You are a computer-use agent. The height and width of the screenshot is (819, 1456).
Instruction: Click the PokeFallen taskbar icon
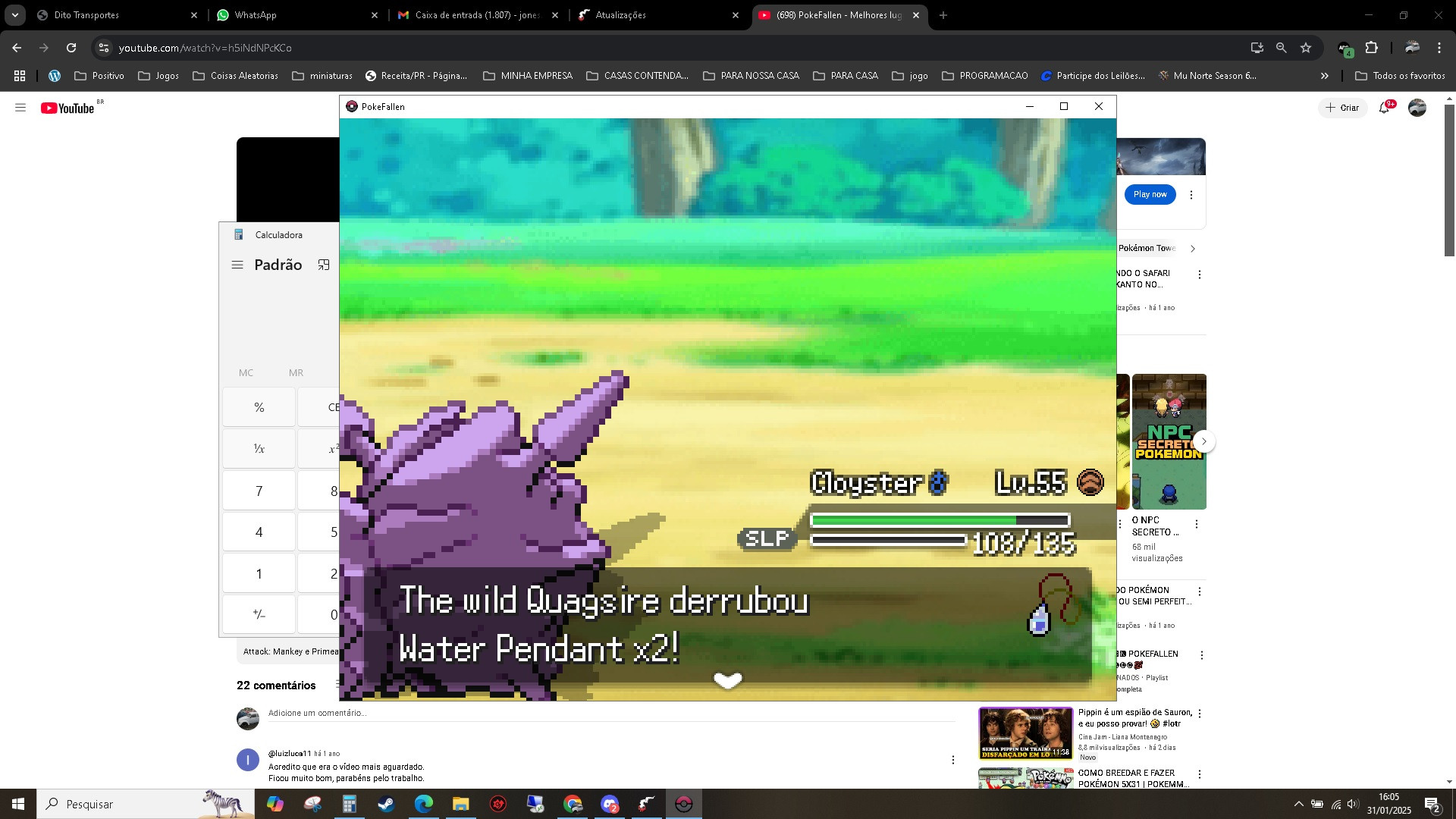[x=684, y=804]
